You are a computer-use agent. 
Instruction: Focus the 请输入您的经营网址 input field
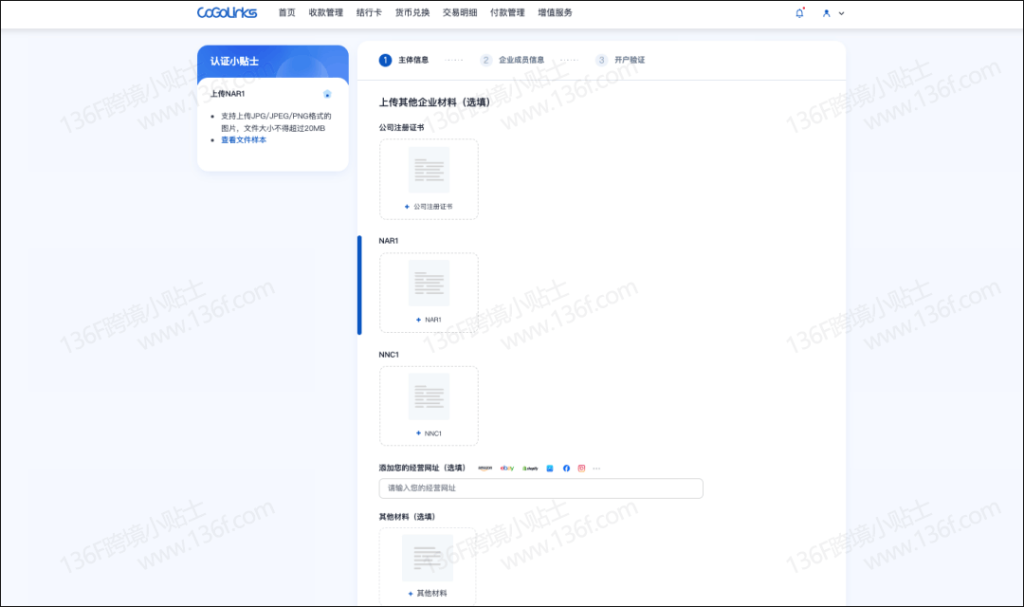point(541,488)
